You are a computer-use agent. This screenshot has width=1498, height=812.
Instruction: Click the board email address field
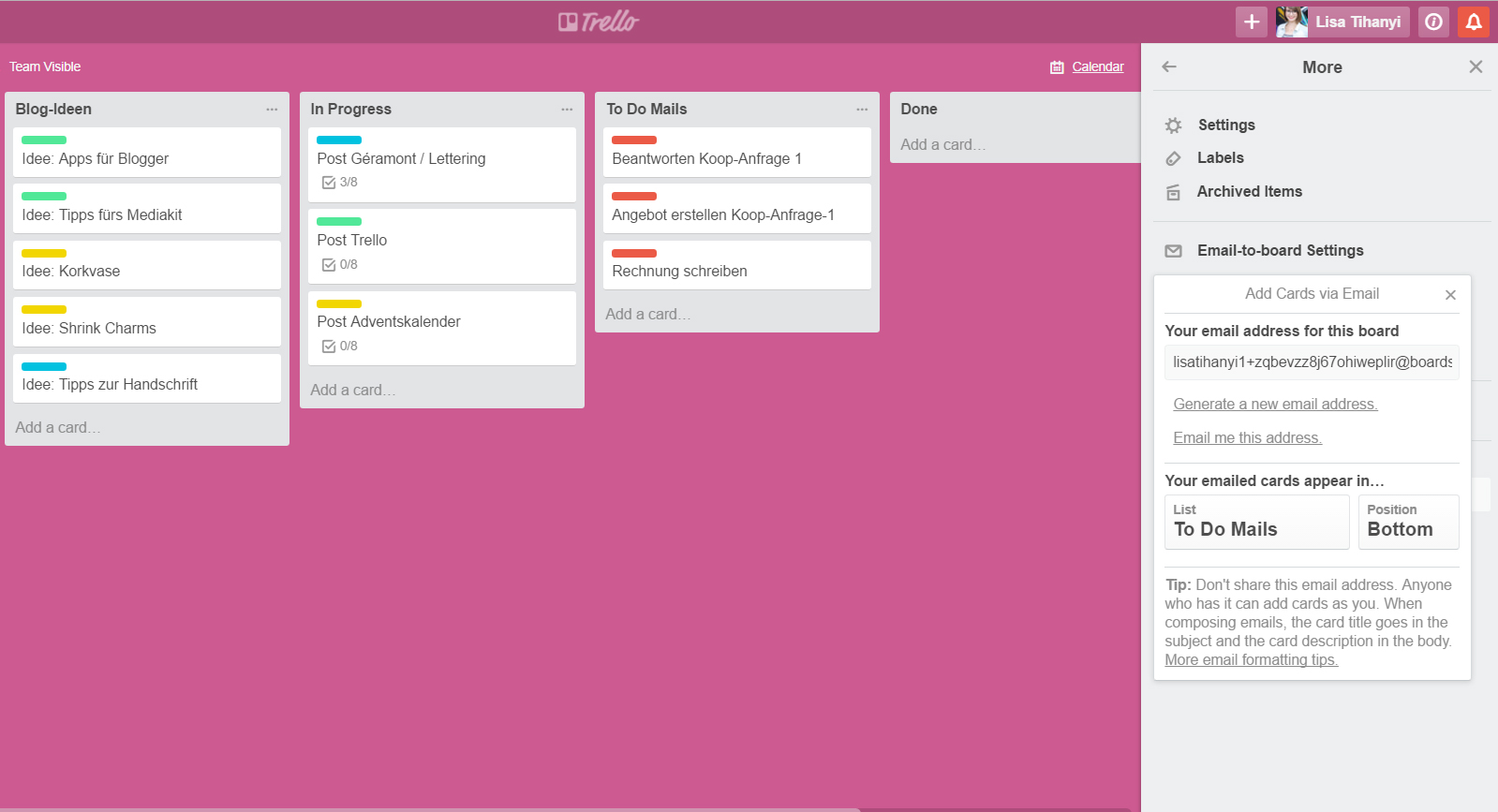pos(1312,362)
